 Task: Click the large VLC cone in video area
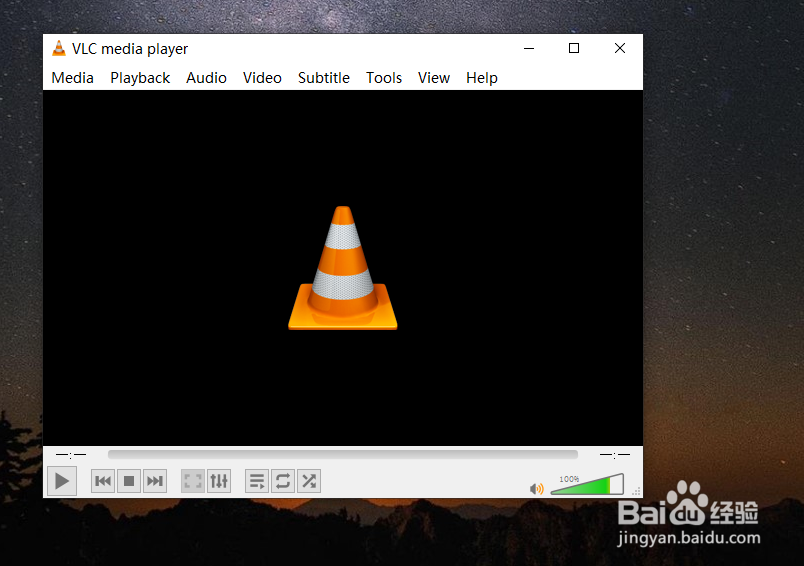pos(343,268)
